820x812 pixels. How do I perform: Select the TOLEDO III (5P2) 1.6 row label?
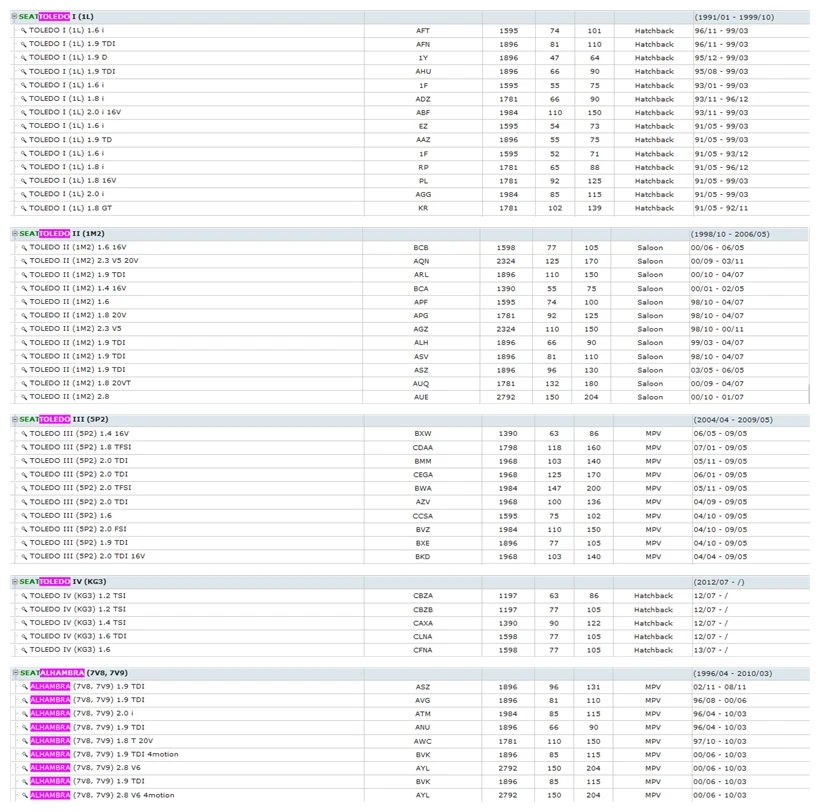(71, 516)
